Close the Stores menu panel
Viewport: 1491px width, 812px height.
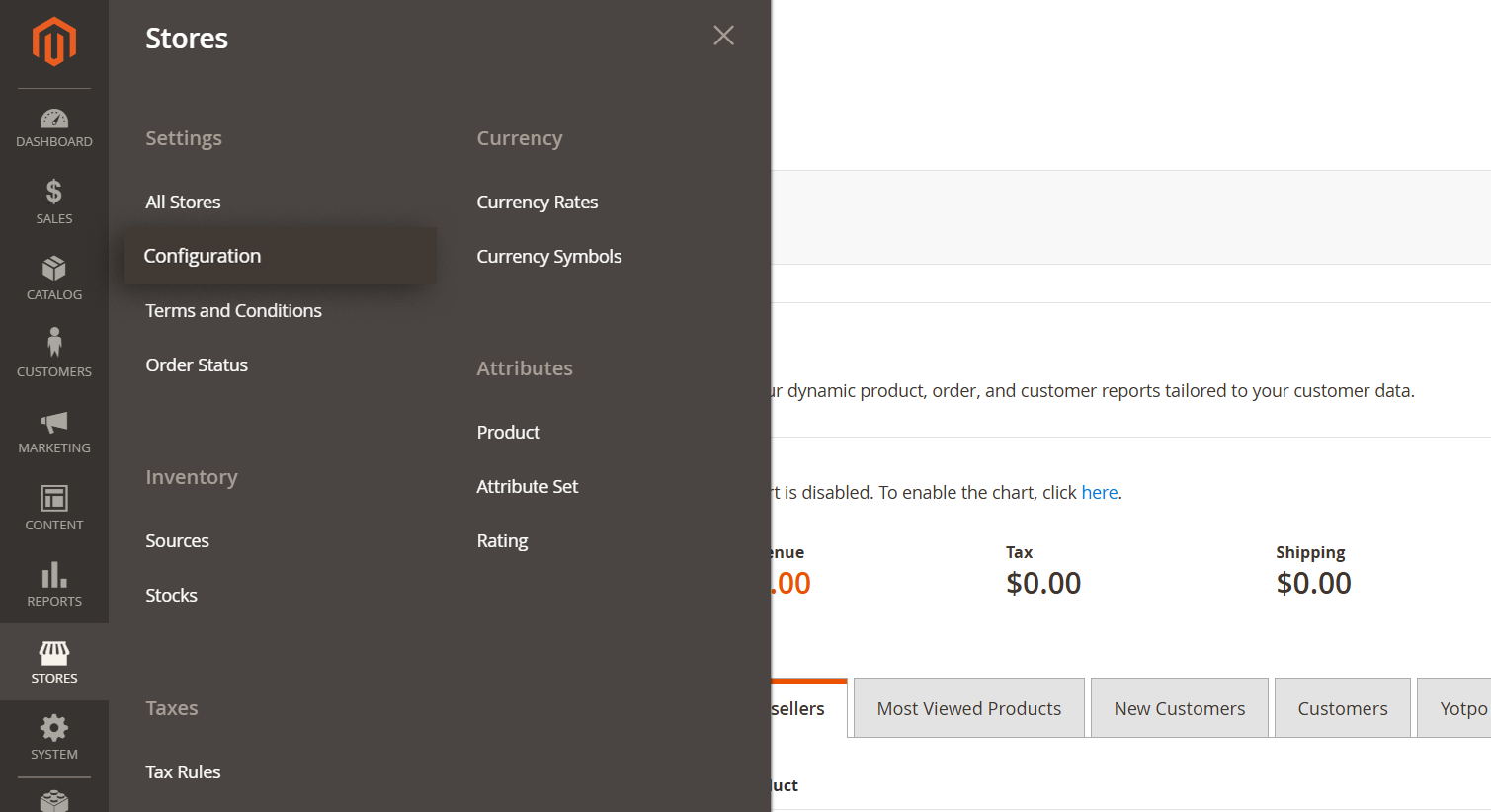723,36
